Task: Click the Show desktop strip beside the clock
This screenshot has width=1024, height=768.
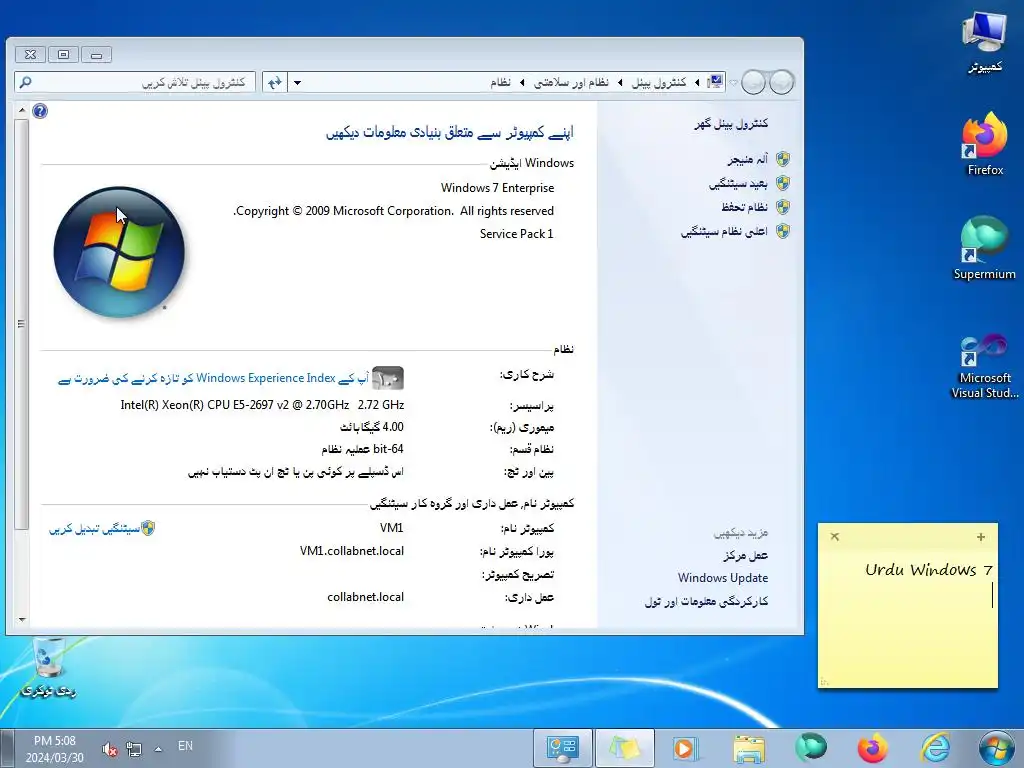Action: click(x=6, y=748)
